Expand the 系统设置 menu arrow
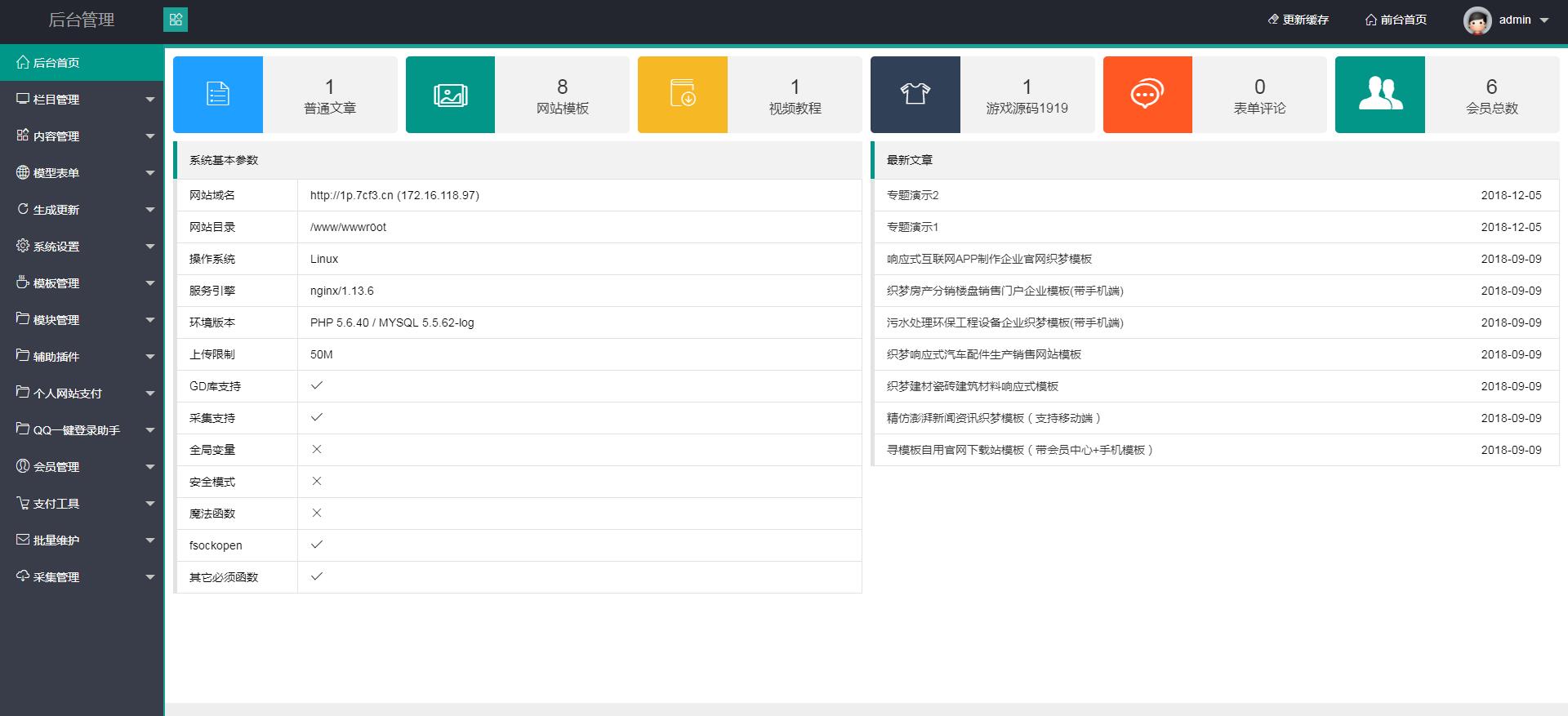 click(150, 247)
